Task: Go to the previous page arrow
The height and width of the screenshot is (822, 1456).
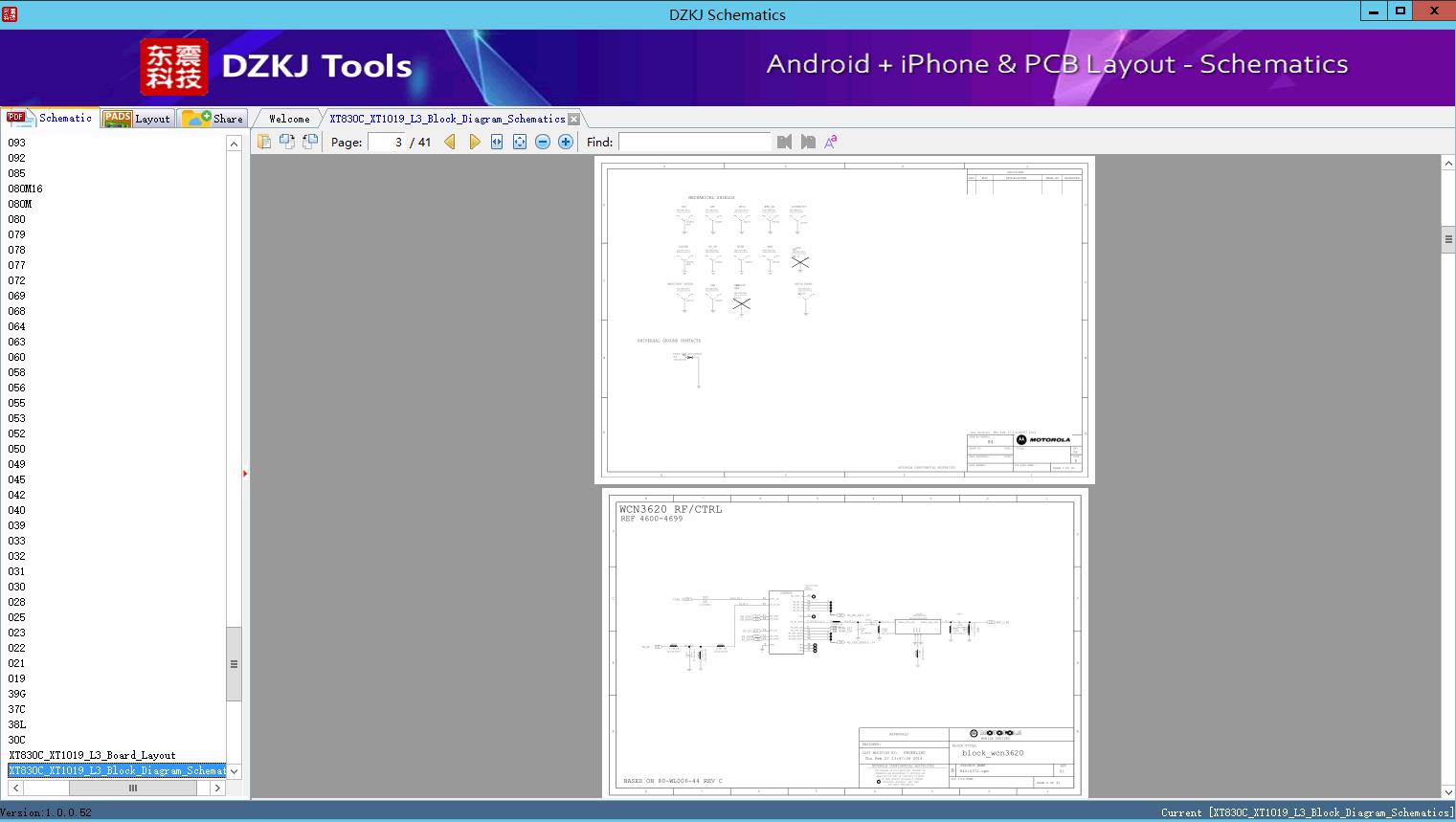Action: click(450, 142)
